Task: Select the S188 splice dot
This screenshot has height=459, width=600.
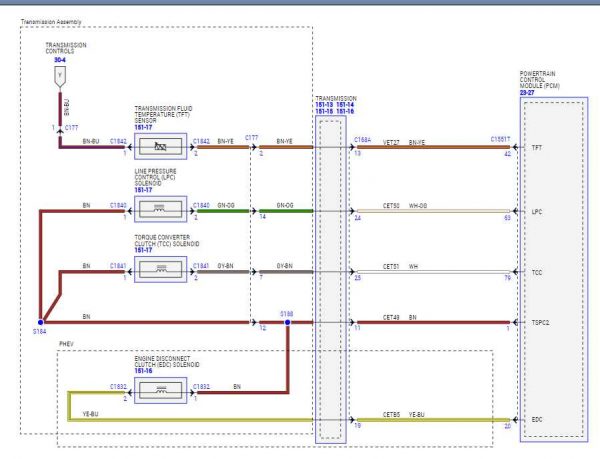Action: click(x=287, y=322)
